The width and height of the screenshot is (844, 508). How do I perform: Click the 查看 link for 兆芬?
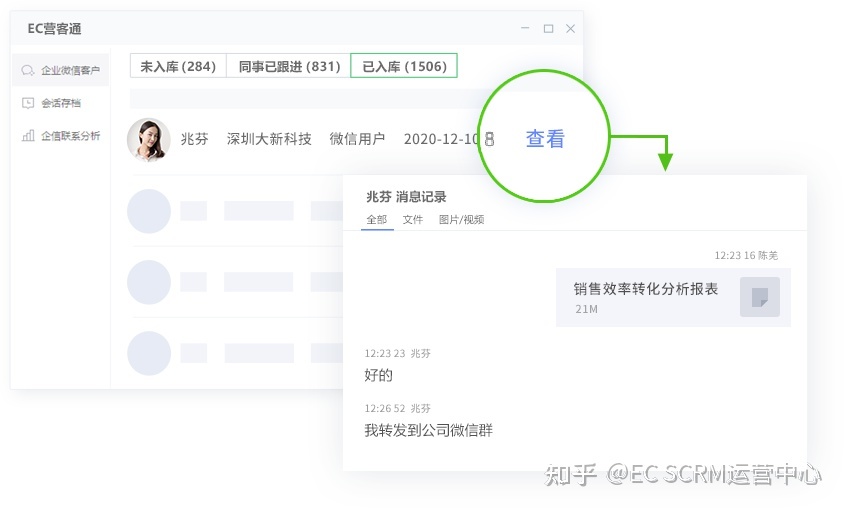(545, 138)
